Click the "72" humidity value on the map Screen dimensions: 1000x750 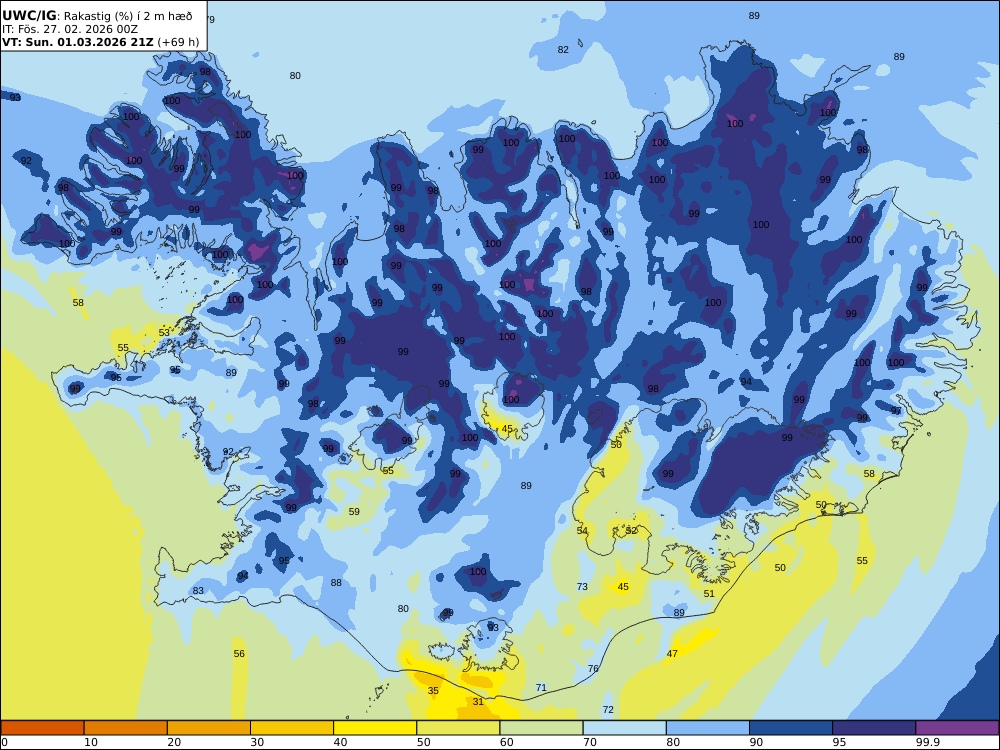point(608,710)
